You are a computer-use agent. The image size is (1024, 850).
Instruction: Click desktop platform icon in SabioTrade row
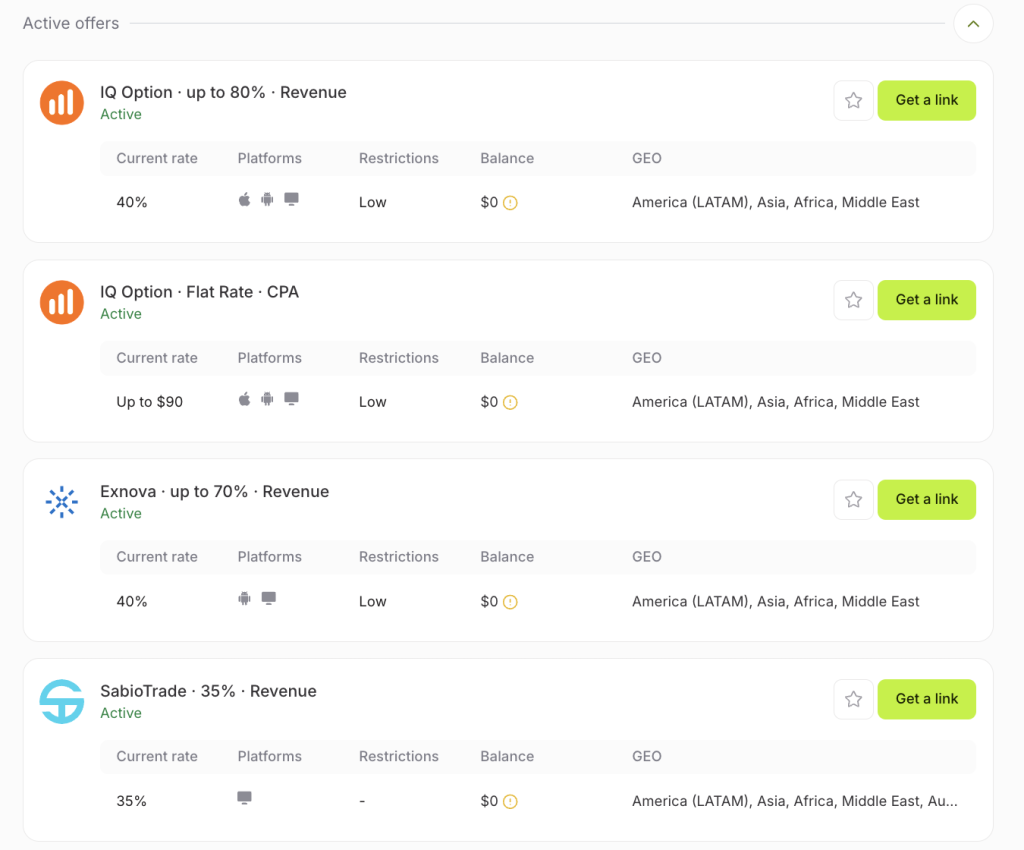click(244, 798)
